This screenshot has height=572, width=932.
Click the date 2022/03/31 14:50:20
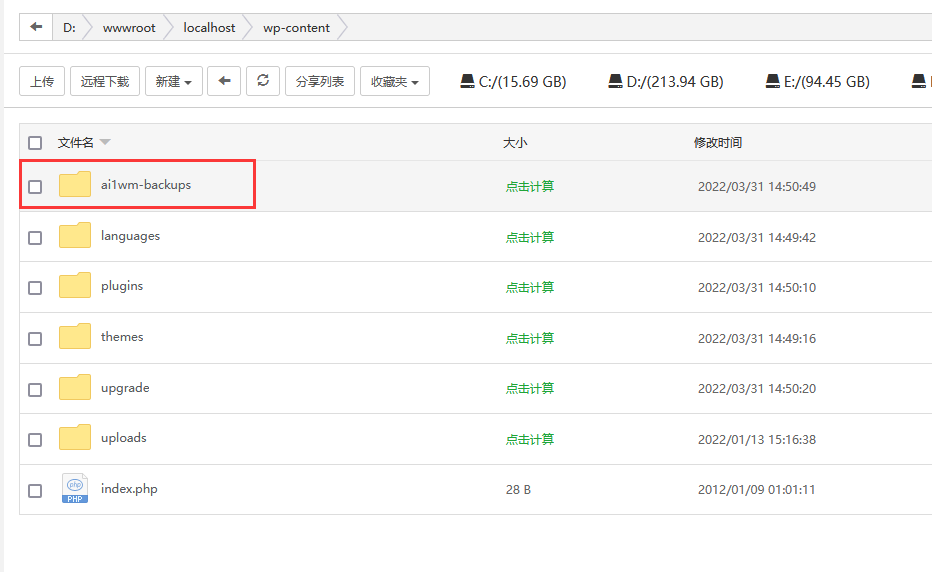[757, 388]
